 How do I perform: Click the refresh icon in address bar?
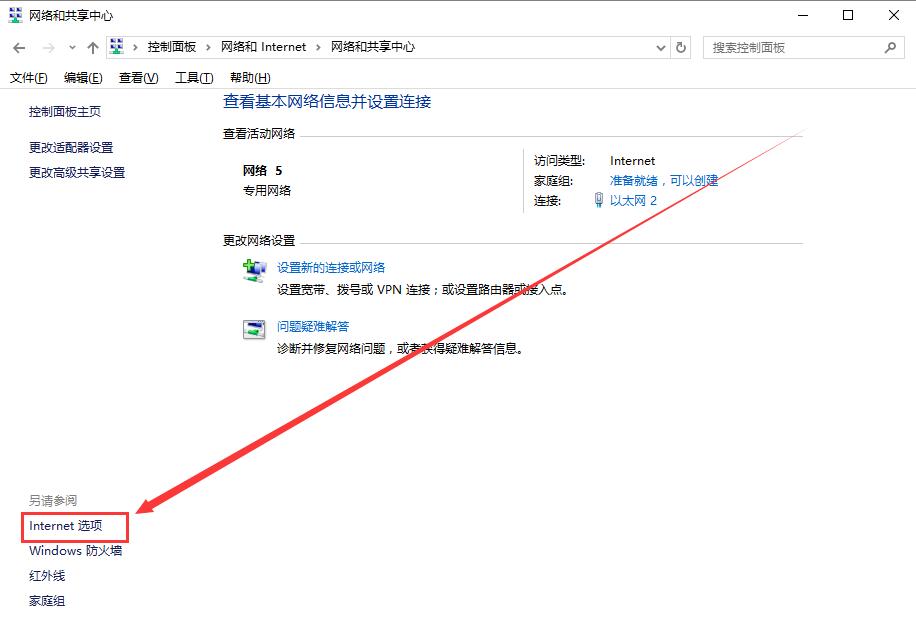pos(681,46)
